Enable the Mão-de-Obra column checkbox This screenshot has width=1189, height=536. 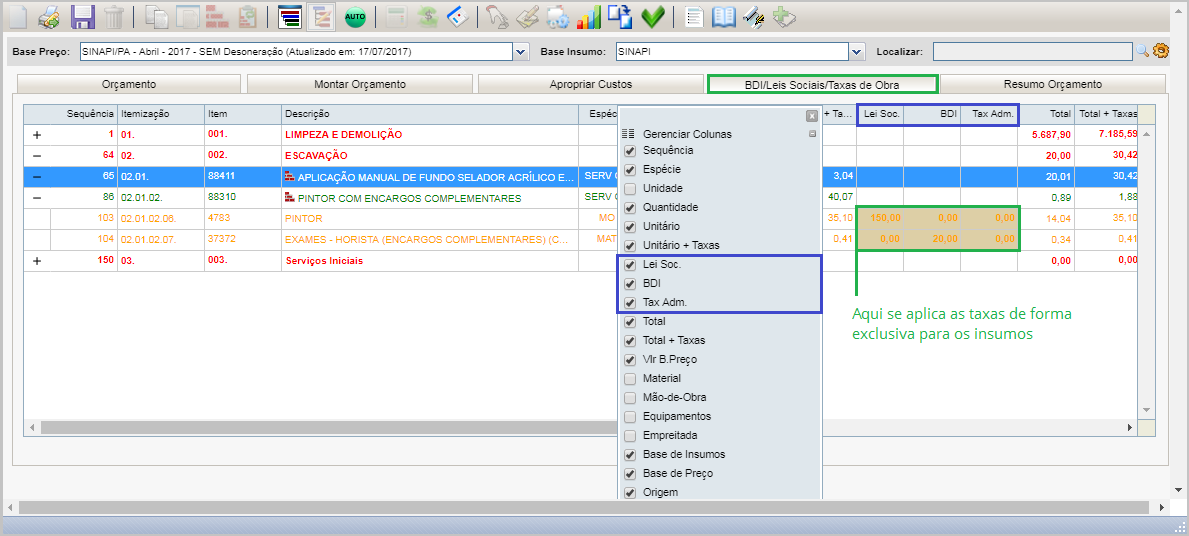tap(629, 397)
